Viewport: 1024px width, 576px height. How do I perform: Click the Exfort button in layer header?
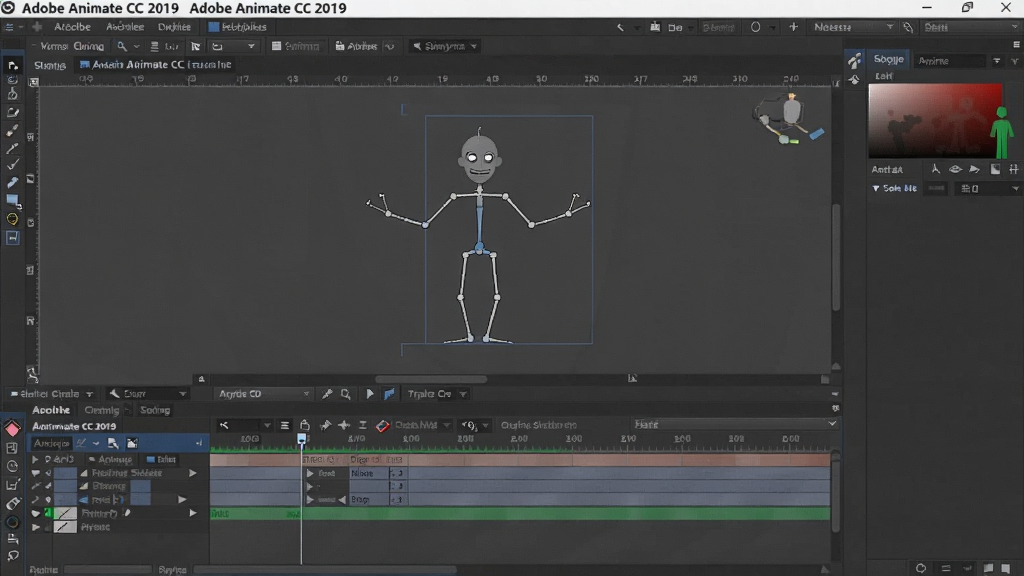click(x=161, y=460)
